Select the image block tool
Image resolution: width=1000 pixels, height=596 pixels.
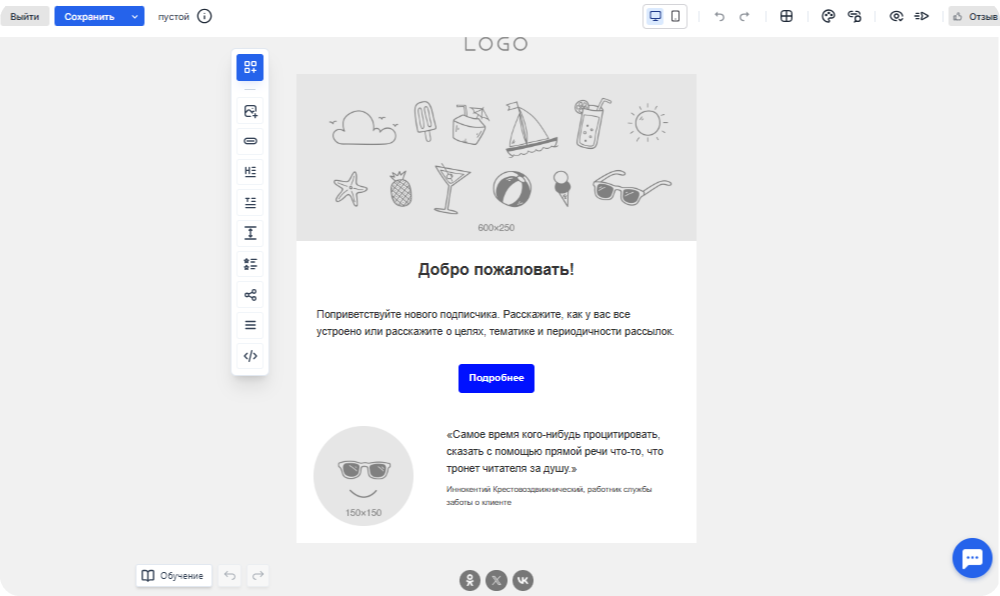tap(250, 112)
